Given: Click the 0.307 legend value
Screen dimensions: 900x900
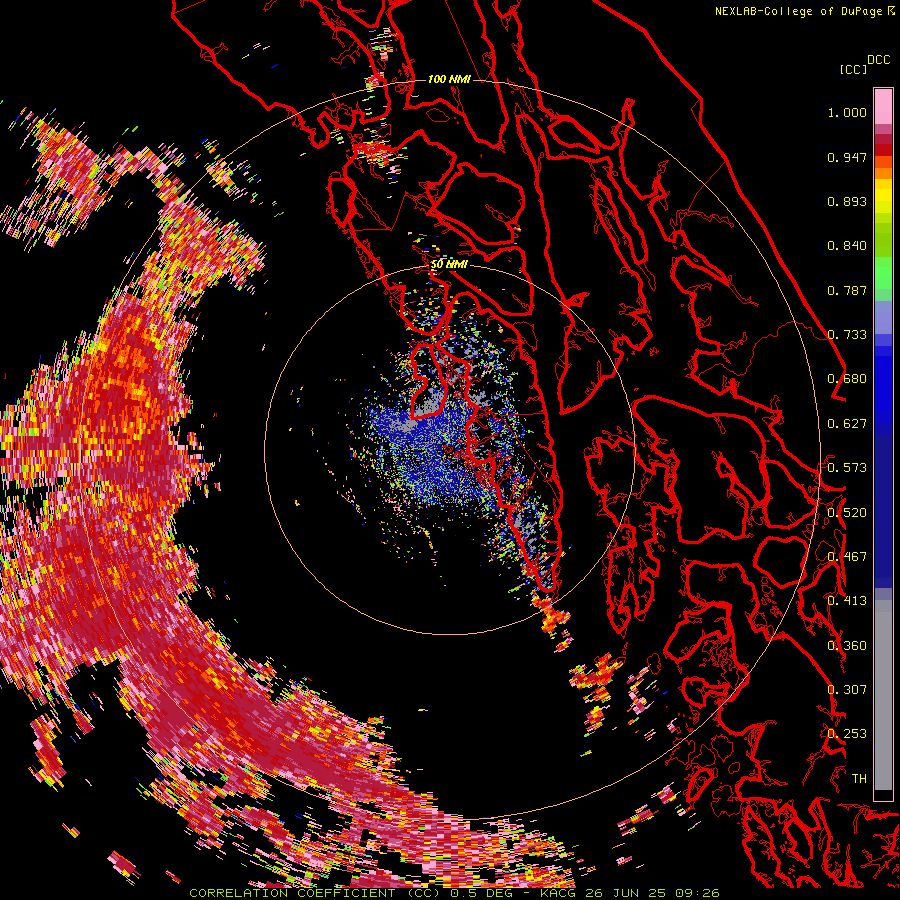Looking at the screenshot, I should [847, 690].
